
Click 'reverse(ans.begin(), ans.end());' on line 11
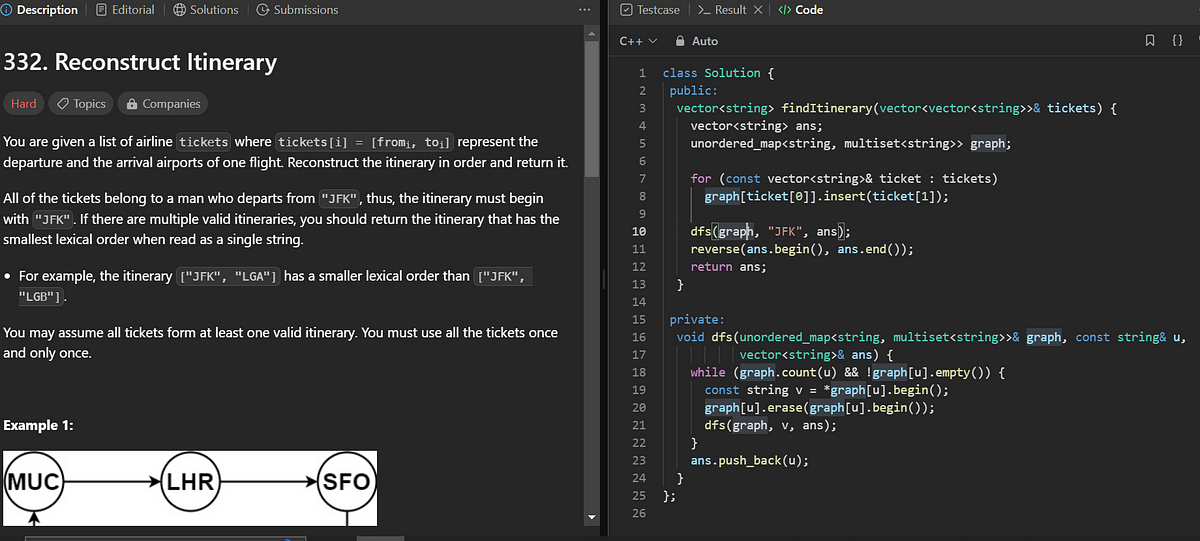[802, 249]
